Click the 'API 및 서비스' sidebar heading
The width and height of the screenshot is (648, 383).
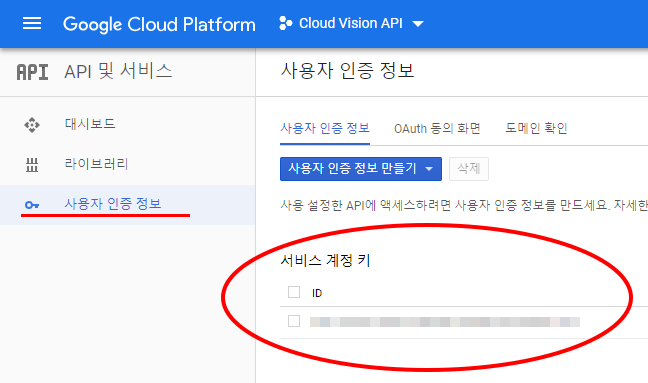[118, 71]
